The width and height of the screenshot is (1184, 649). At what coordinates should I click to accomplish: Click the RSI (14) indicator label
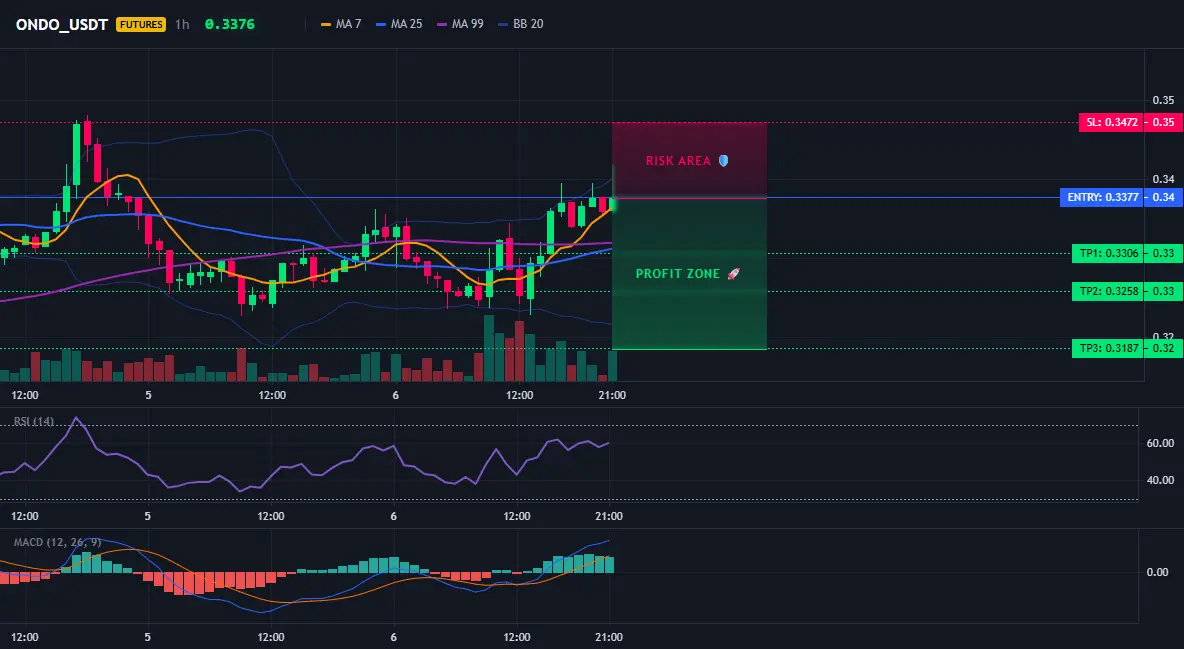tap(34, 421)
